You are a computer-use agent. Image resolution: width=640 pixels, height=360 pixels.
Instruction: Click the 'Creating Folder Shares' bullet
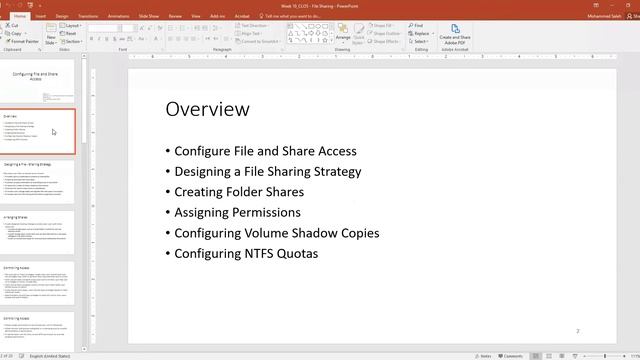pyautogui.click(x=239, y=192)
